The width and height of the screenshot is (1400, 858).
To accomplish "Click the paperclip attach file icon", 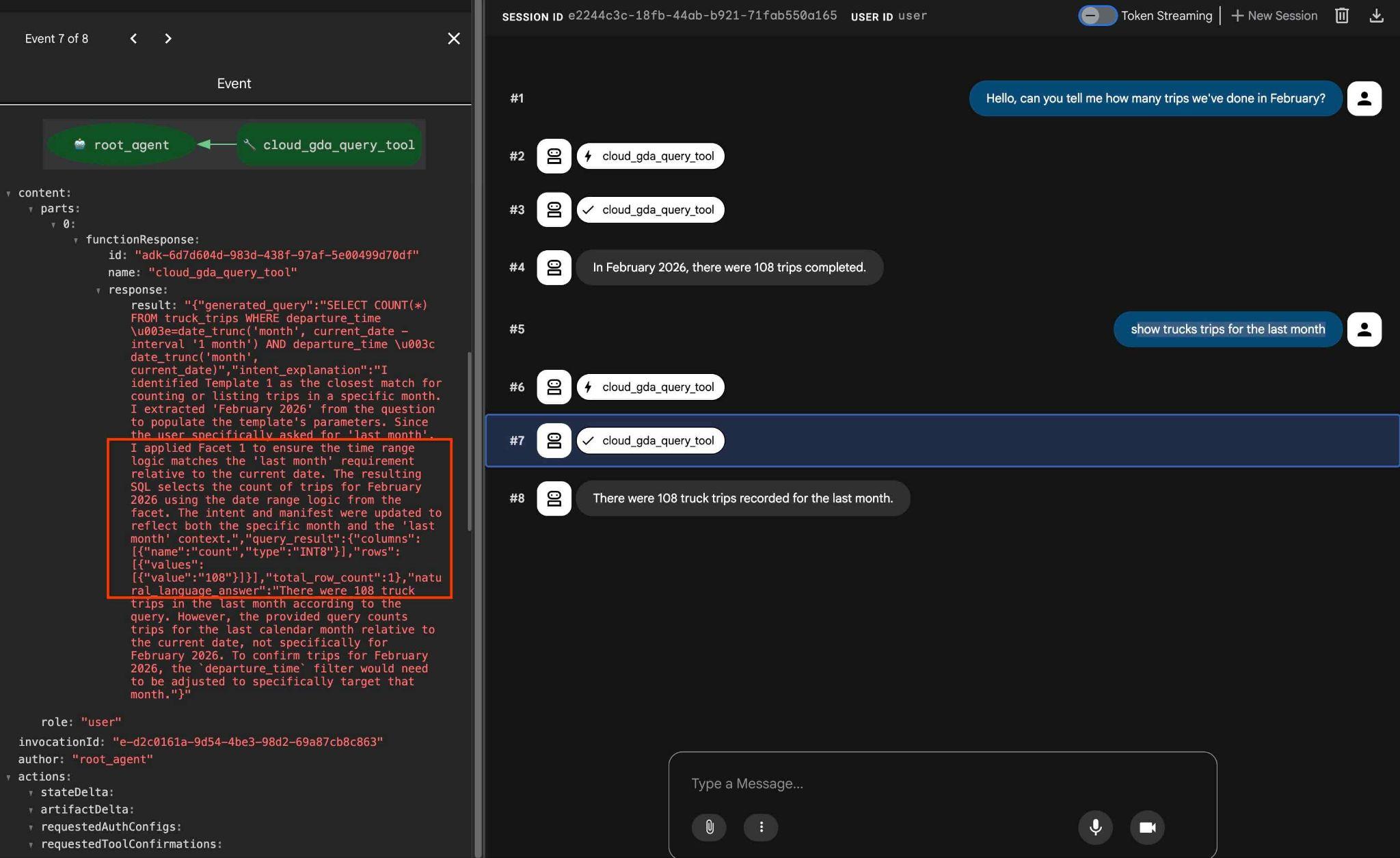I will click(709, 827).
